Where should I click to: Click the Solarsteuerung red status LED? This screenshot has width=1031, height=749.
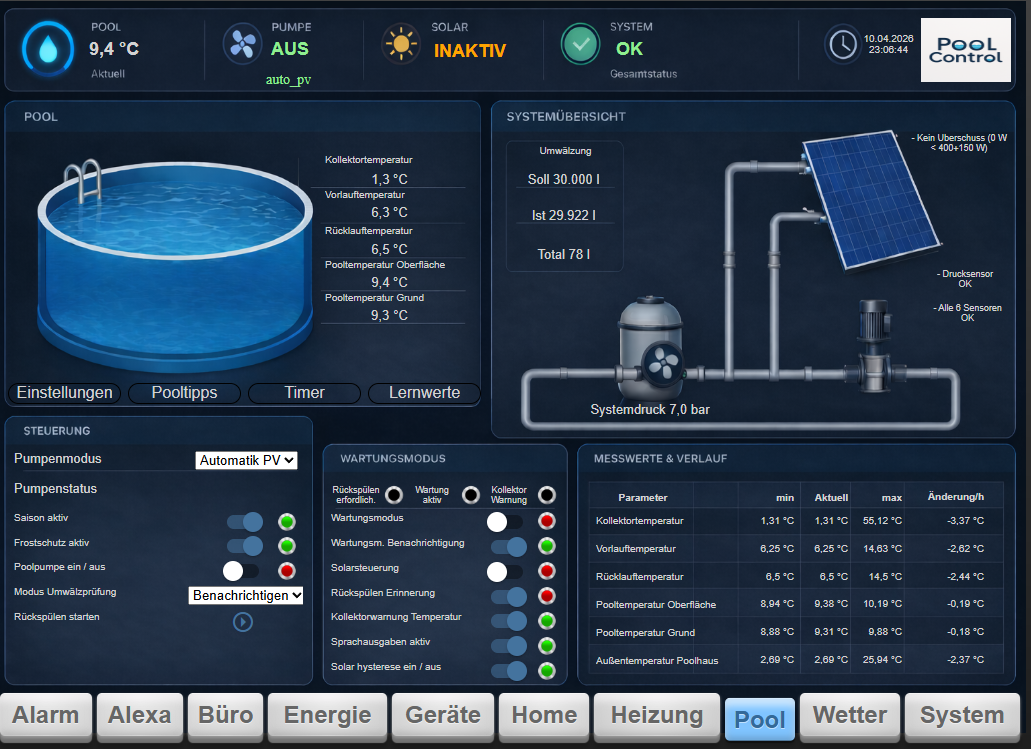(546, 571)
